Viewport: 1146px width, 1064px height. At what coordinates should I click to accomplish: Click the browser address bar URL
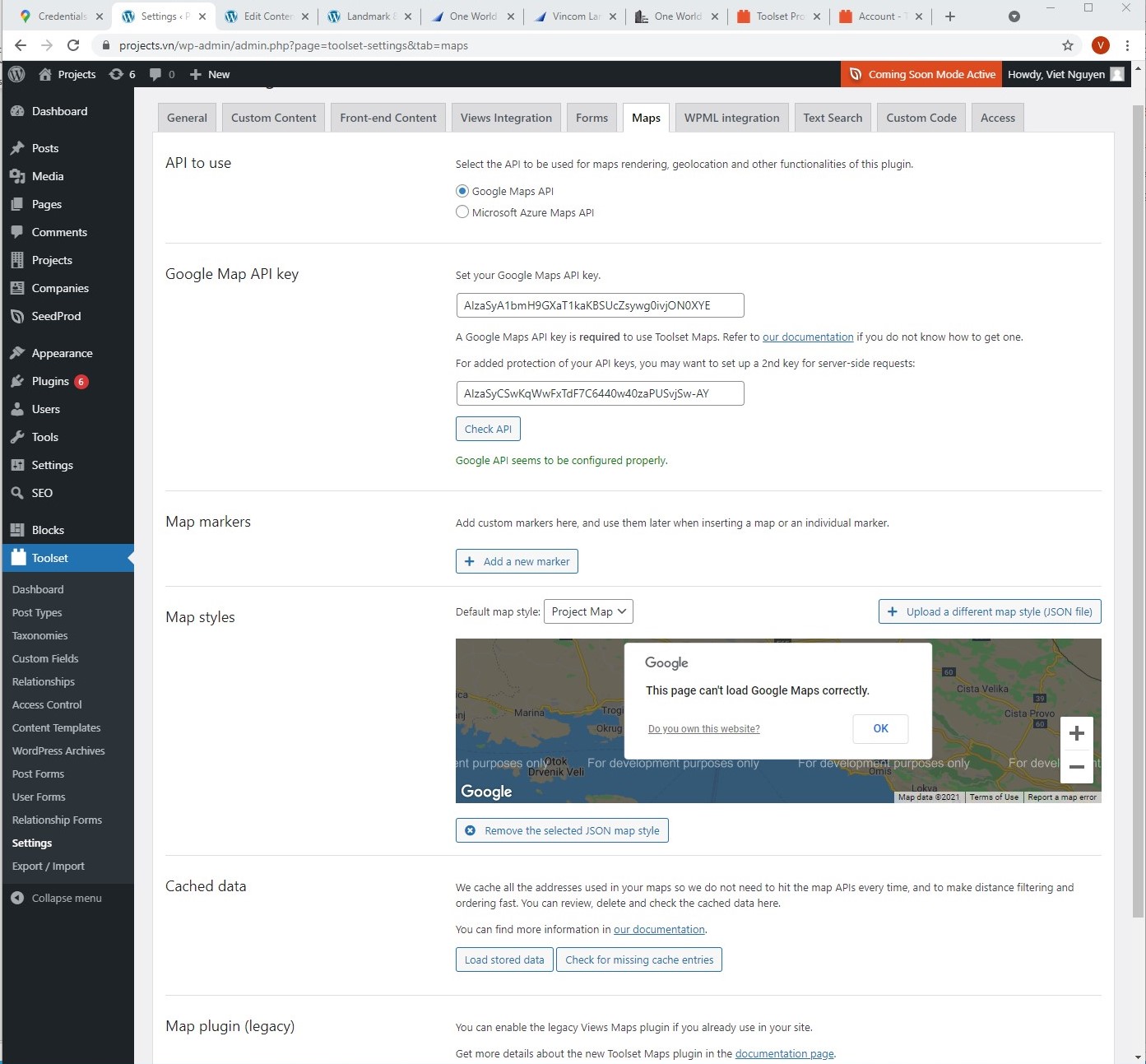(293, 45)
